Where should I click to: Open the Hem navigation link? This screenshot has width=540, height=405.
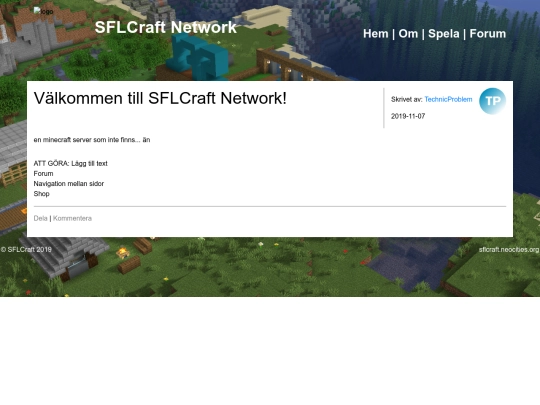[375, 34]
